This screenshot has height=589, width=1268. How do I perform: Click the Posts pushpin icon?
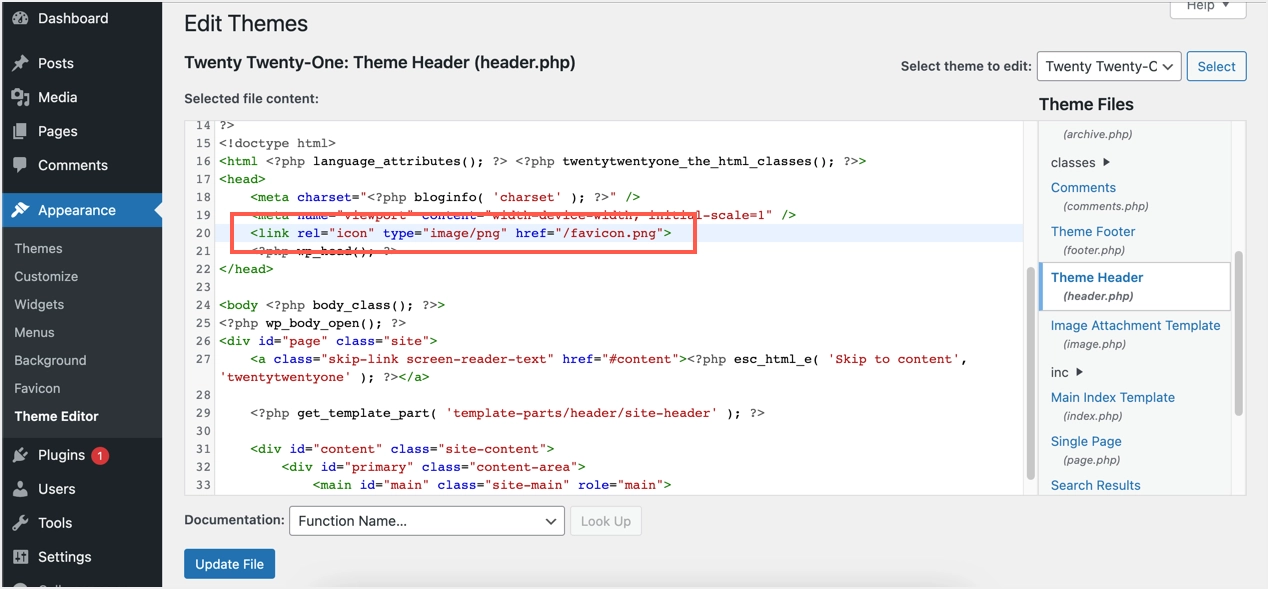(x=20, y=63)
